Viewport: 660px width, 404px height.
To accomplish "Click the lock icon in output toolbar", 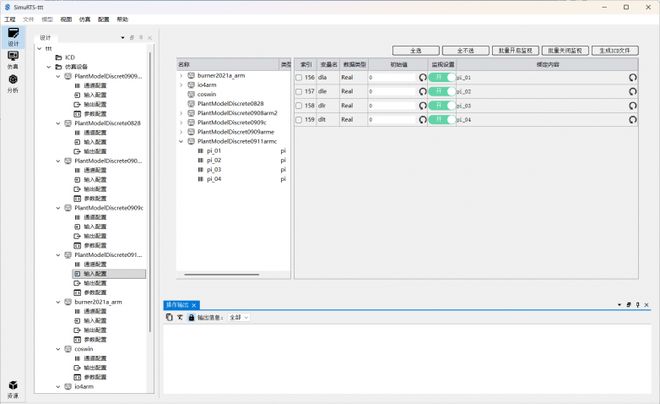I will click(191, 317).
